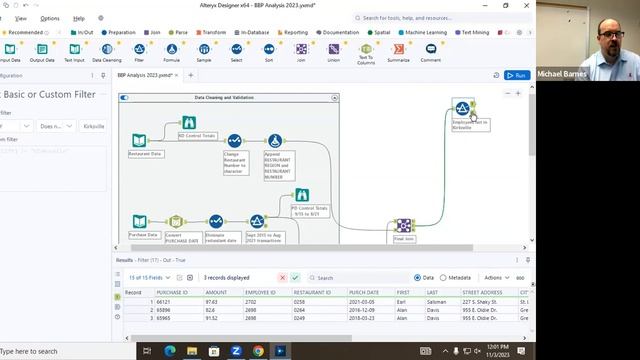Viewport: 640px width, 360px height.
Task: Click the results grid horizontal scrollbar
Action: 241,338
